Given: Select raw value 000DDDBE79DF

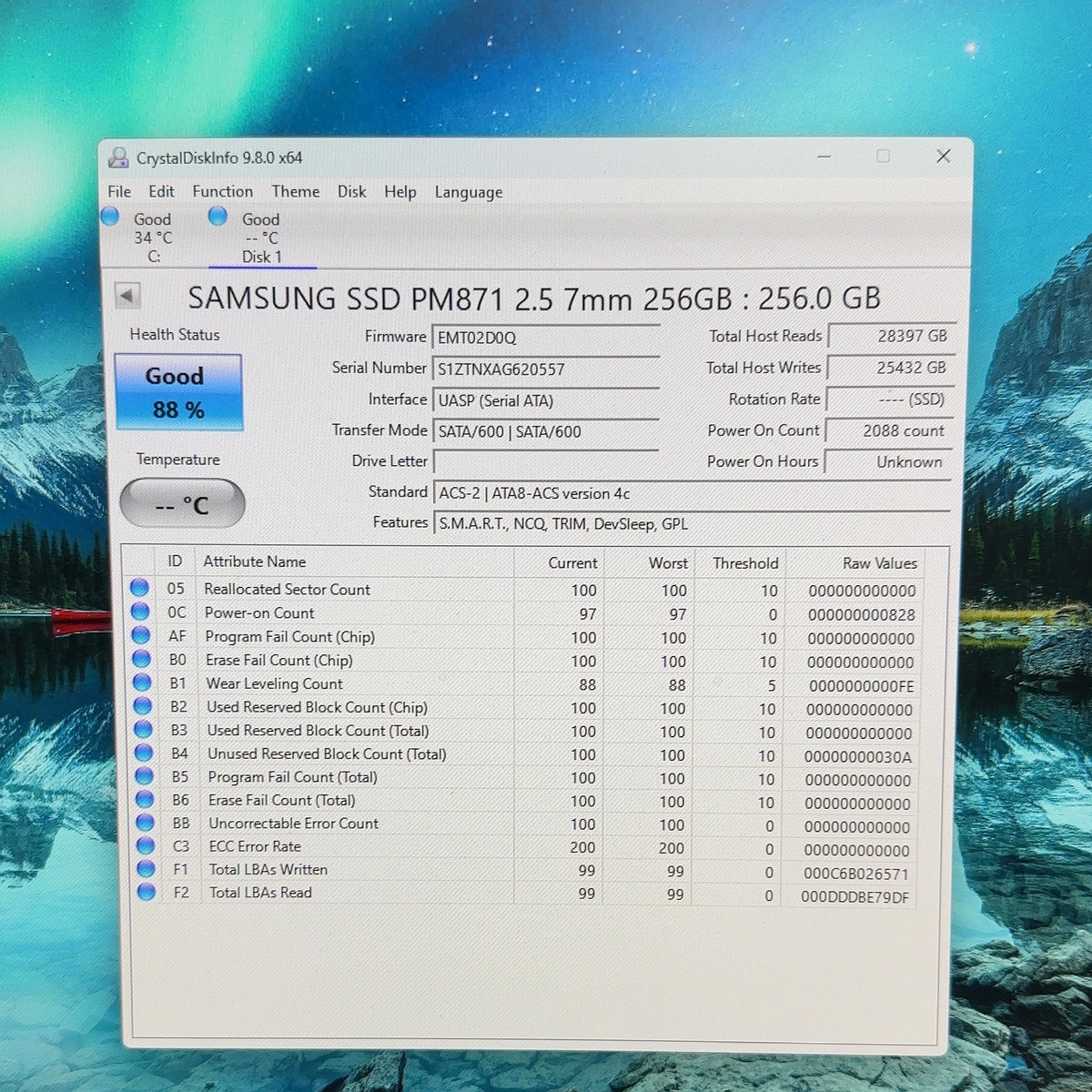Looking at the screenshot, I should (854, 897).
